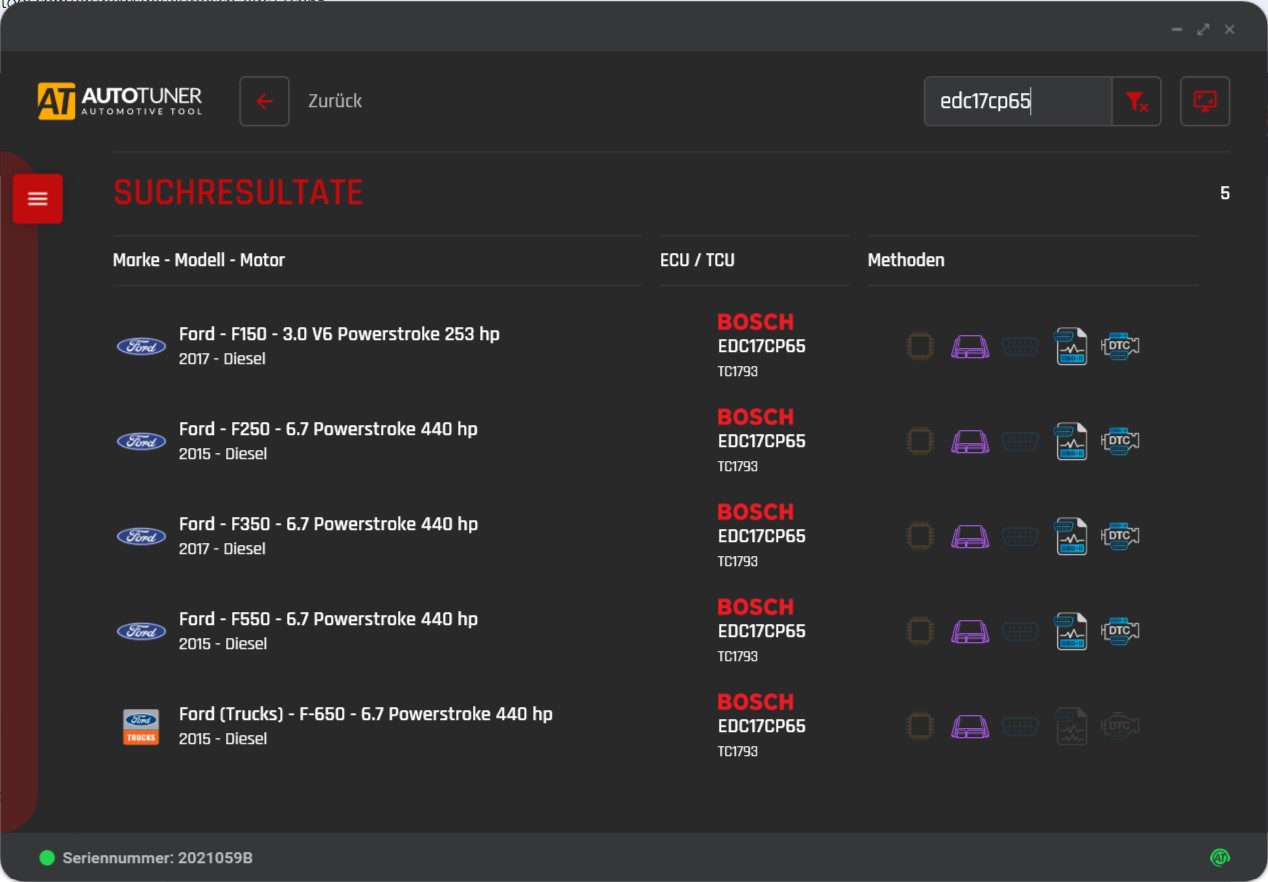This screenshot has height=882, width=1268.
Task: Clear the search filter with funnel icon
Action: pyautogui.click(x=1136, y=101)
